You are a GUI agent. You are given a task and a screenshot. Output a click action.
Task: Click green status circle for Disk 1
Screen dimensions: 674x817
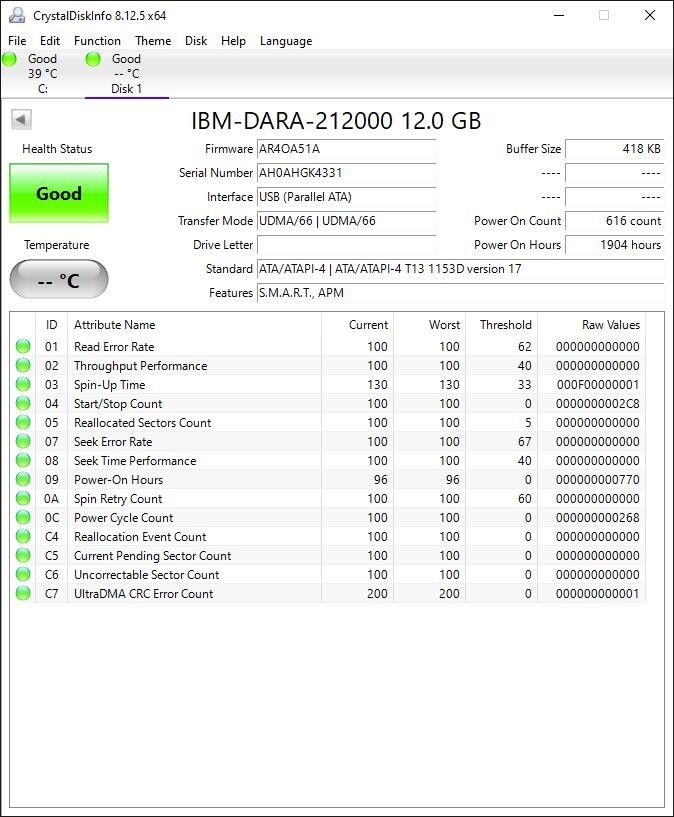[93, 59]
